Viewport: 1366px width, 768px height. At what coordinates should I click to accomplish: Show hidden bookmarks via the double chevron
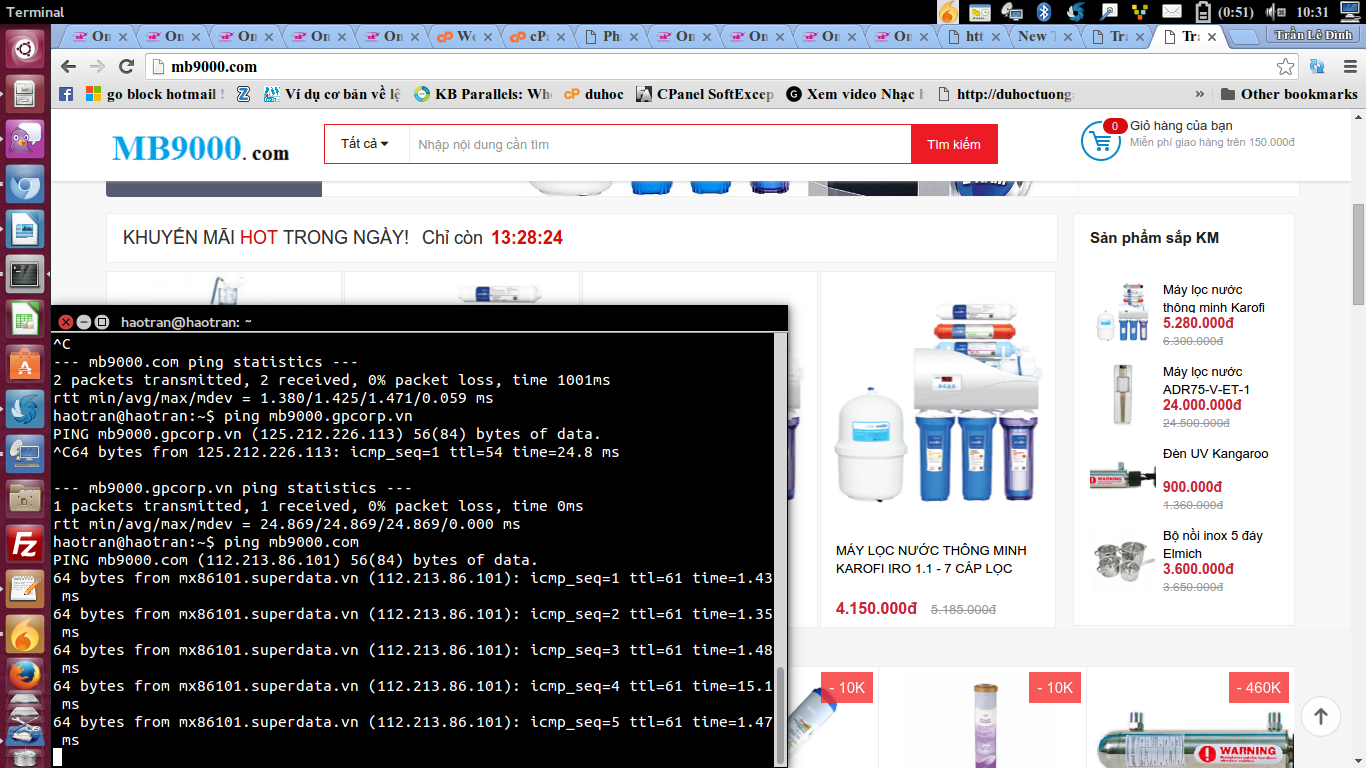(1200, 94)
